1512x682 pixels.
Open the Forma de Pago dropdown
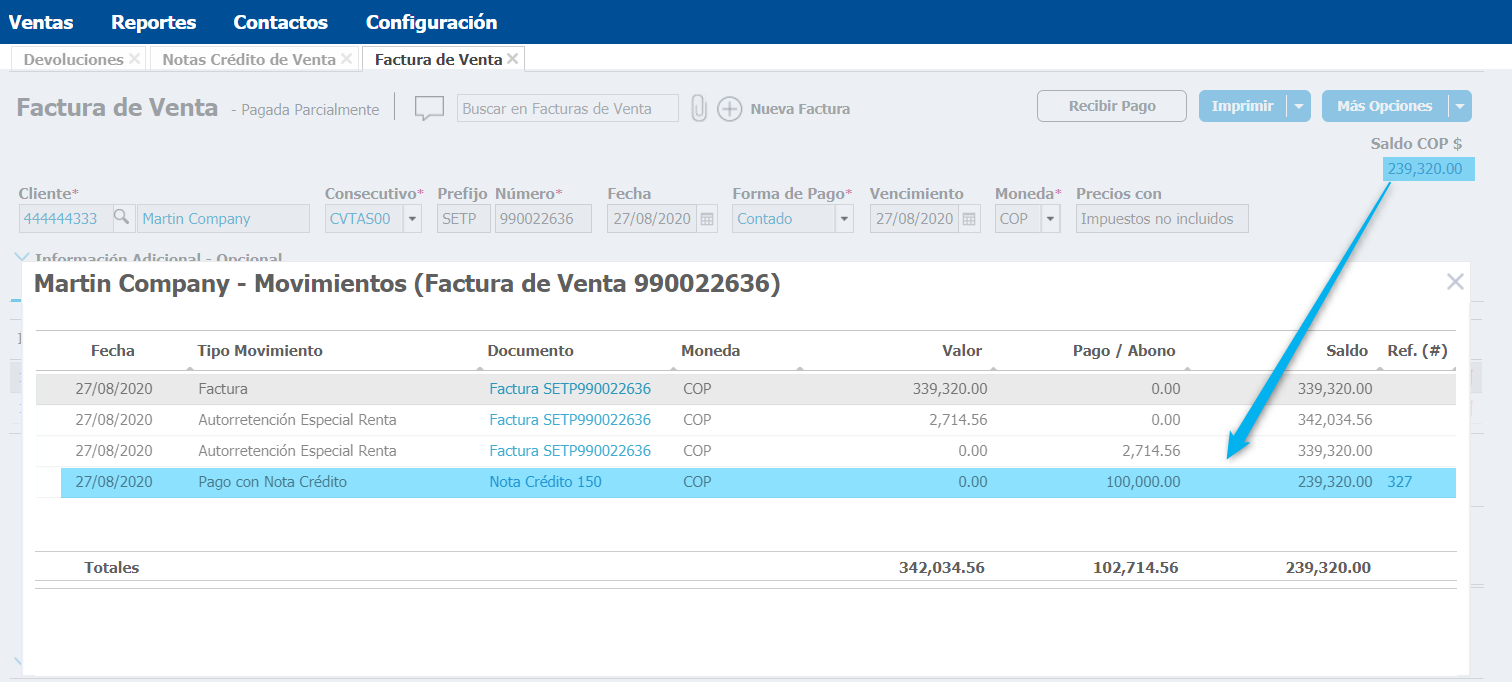[x=844, y=219]
